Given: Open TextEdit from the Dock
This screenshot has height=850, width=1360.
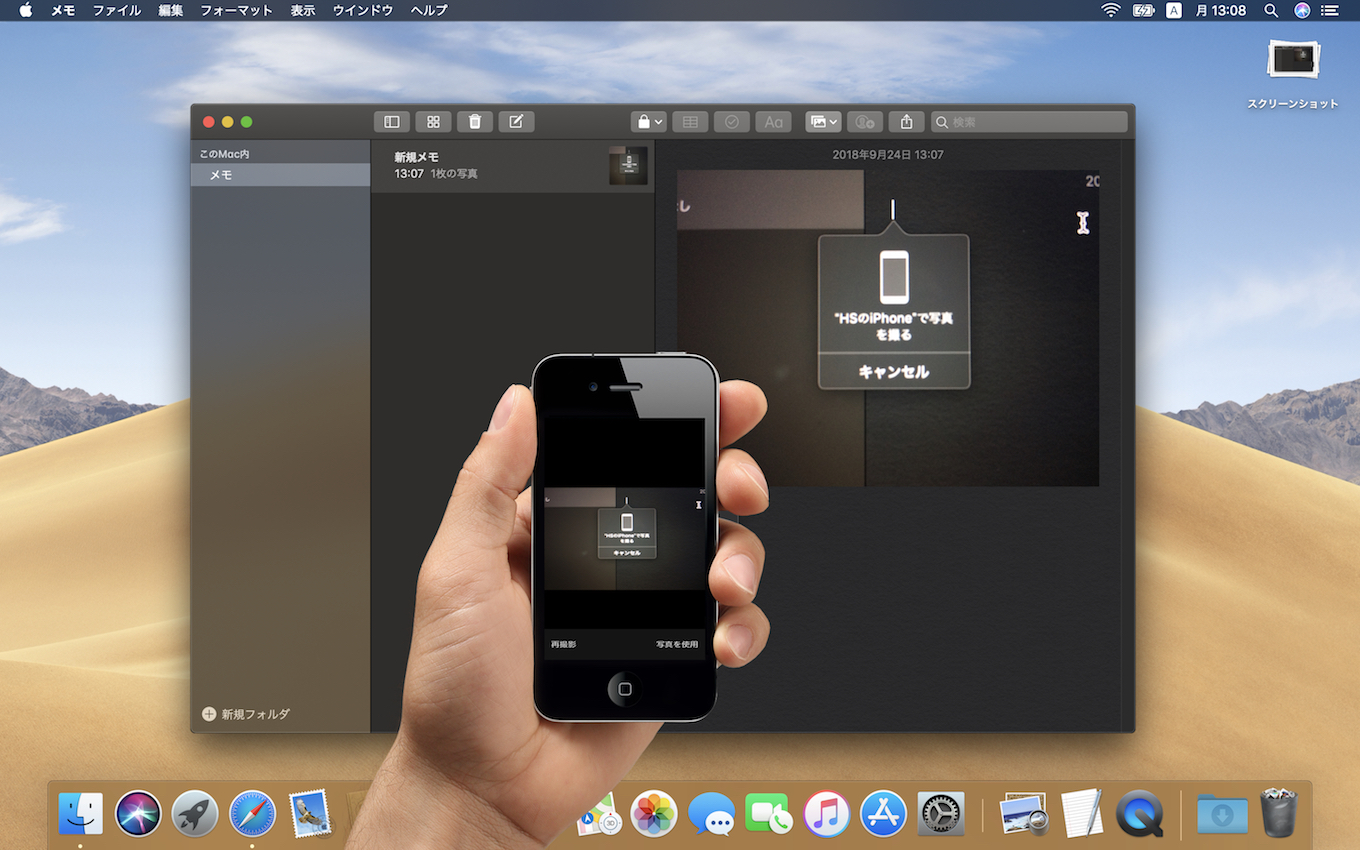Looking at the screenshot, I should [x=1081, y=814].
